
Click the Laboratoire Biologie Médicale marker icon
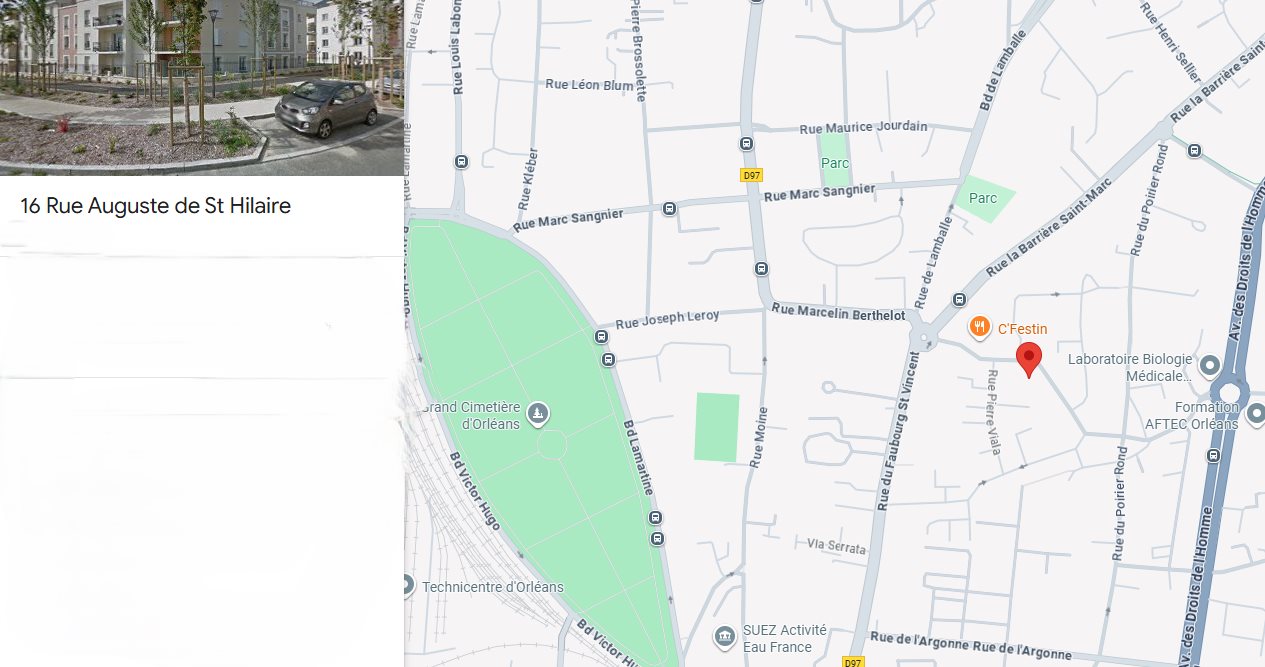(1210, 367)
